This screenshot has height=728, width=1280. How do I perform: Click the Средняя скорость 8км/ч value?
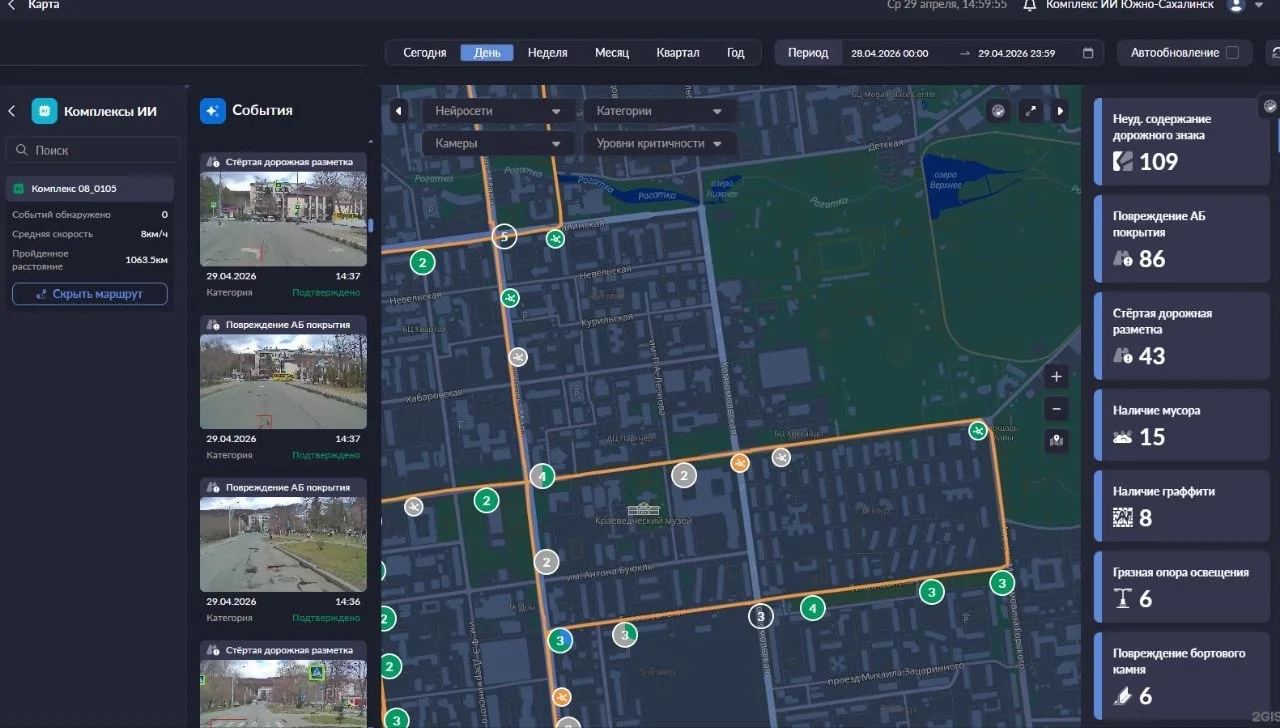pyautogui.click(x=154, y=234)
